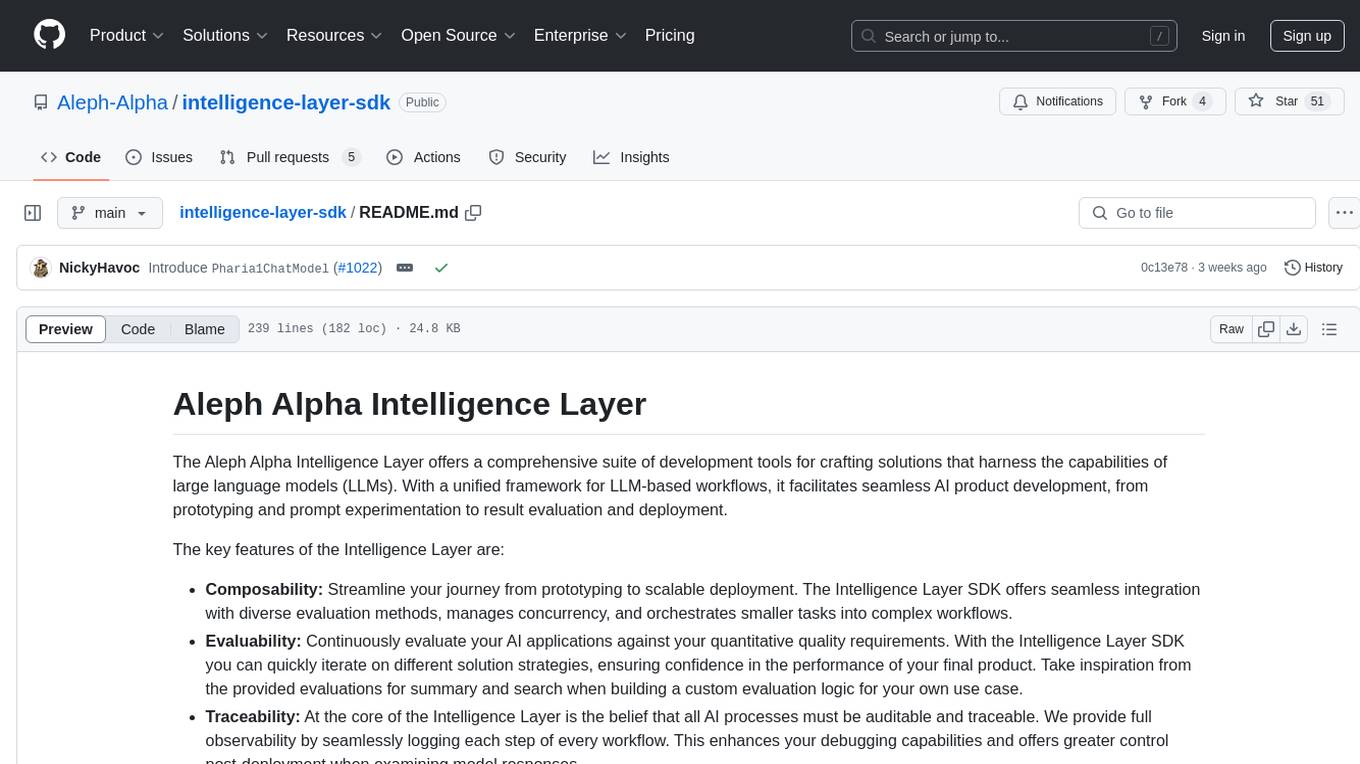Click the Composability bullet heading
Screen dimensions: 1360x764
[x=264, y=589]
